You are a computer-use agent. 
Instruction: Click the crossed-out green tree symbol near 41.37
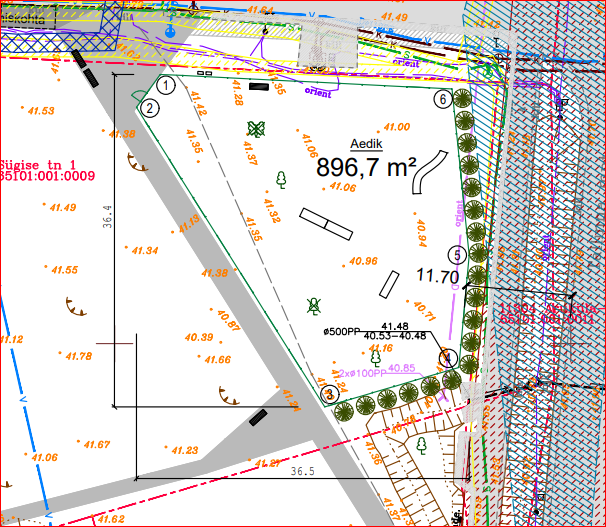tap(256, 128)
